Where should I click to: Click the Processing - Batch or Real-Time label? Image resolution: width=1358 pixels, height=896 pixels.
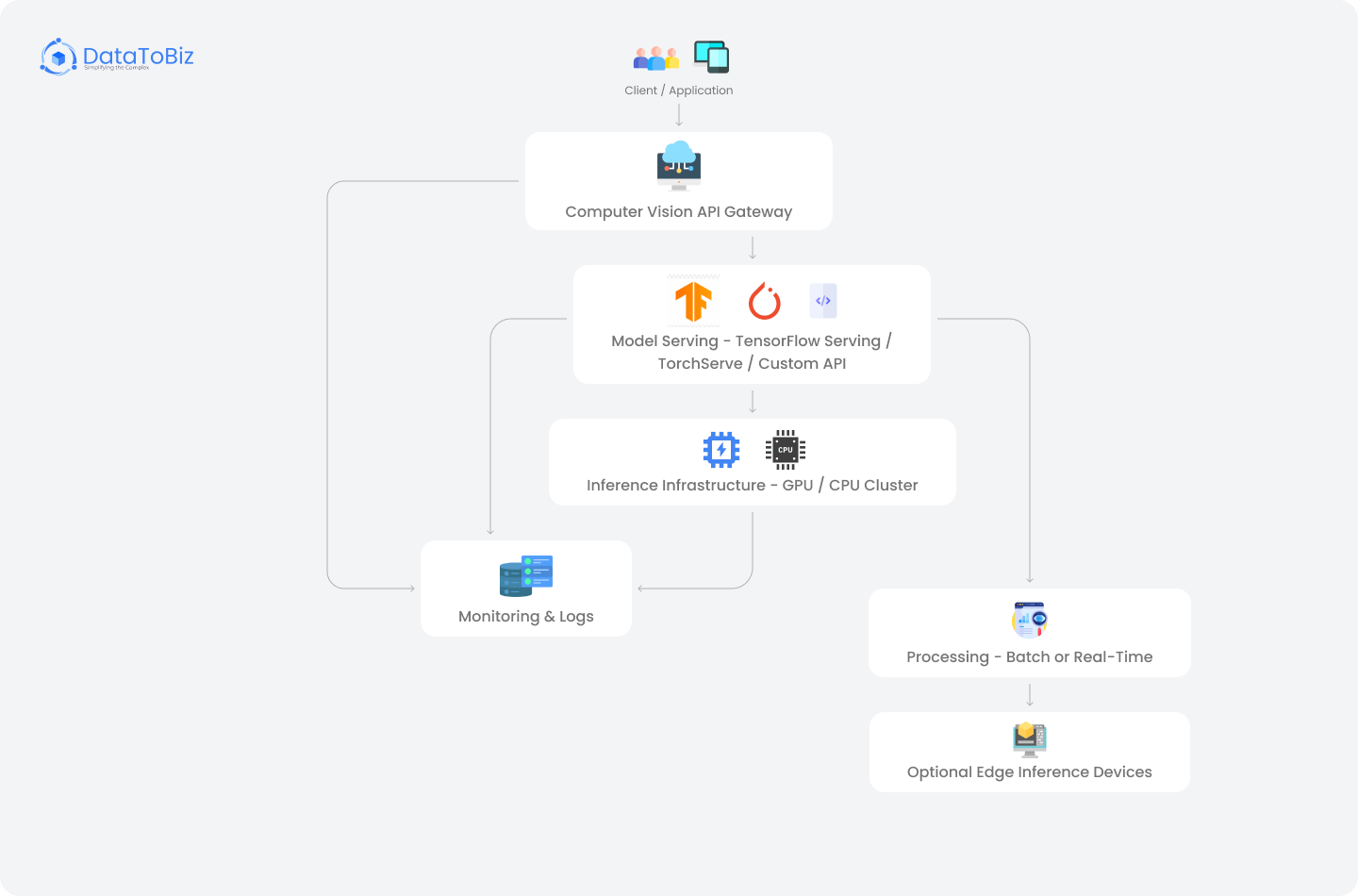[x=1029, y=657]
